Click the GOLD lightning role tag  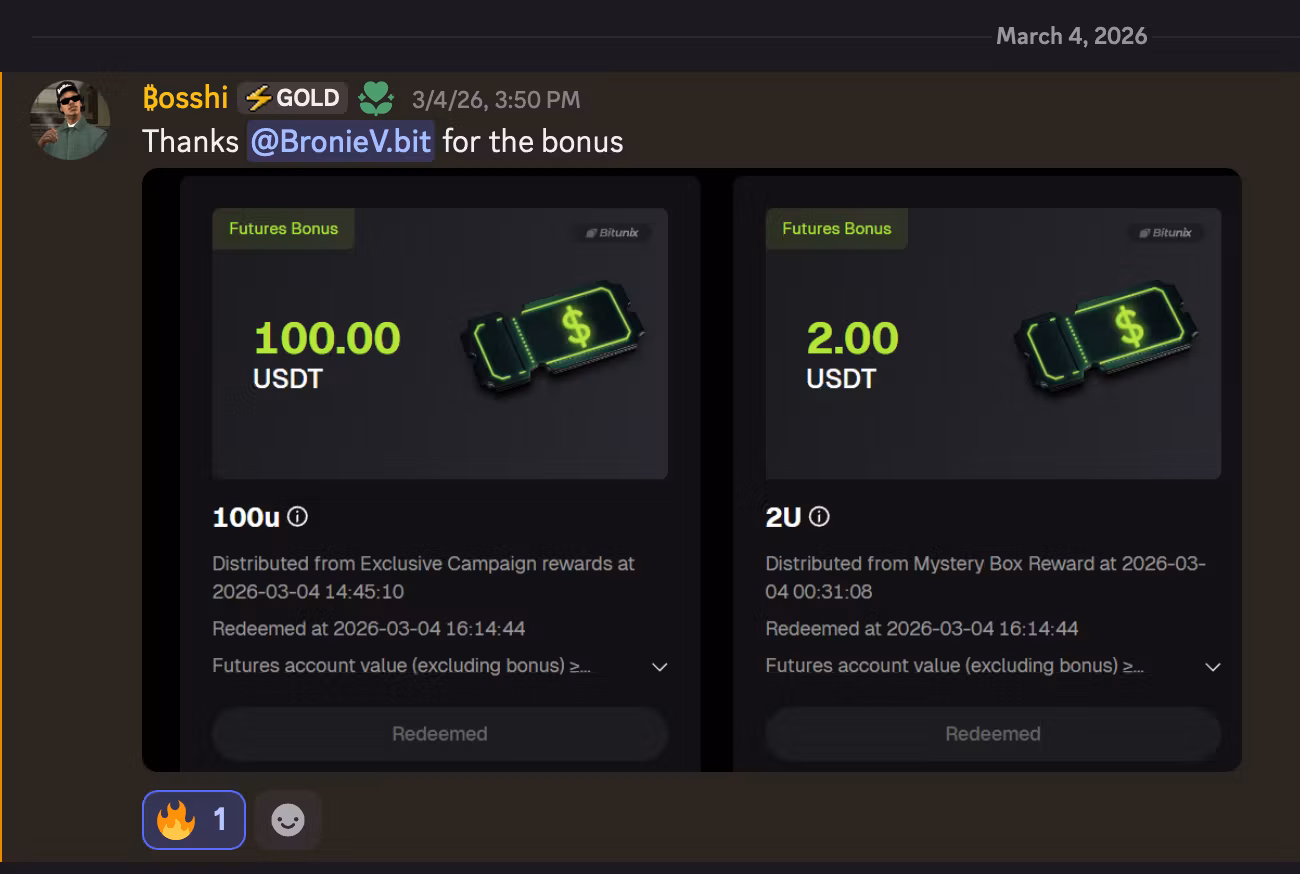pos(293,98)
